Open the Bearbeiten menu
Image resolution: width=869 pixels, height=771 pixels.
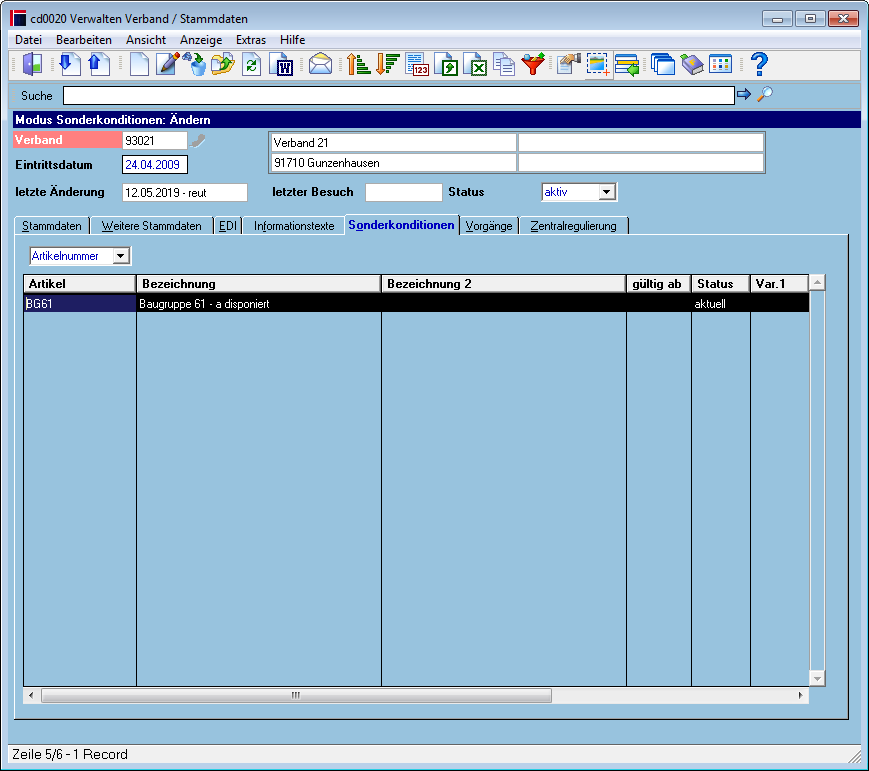(84, 40)
